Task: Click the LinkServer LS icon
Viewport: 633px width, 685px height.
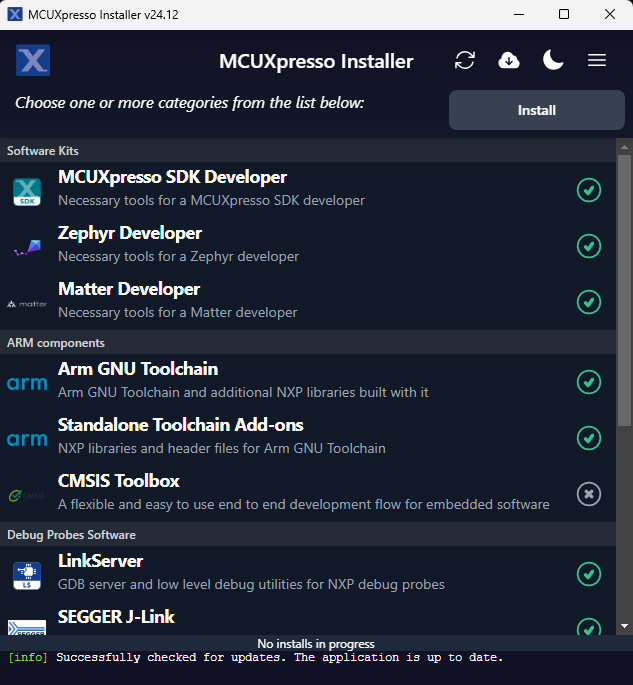Action: 27,576
